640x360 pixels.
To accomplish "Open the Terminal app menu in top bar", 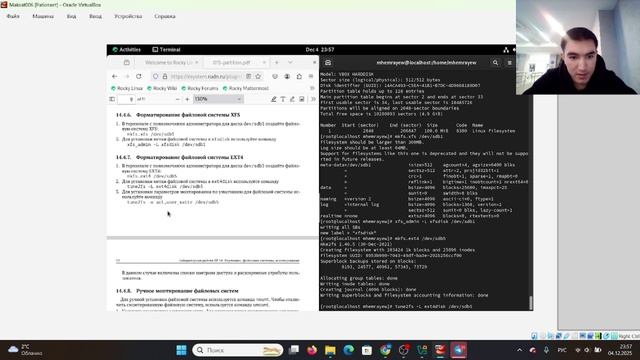I will tap(166, 49).
